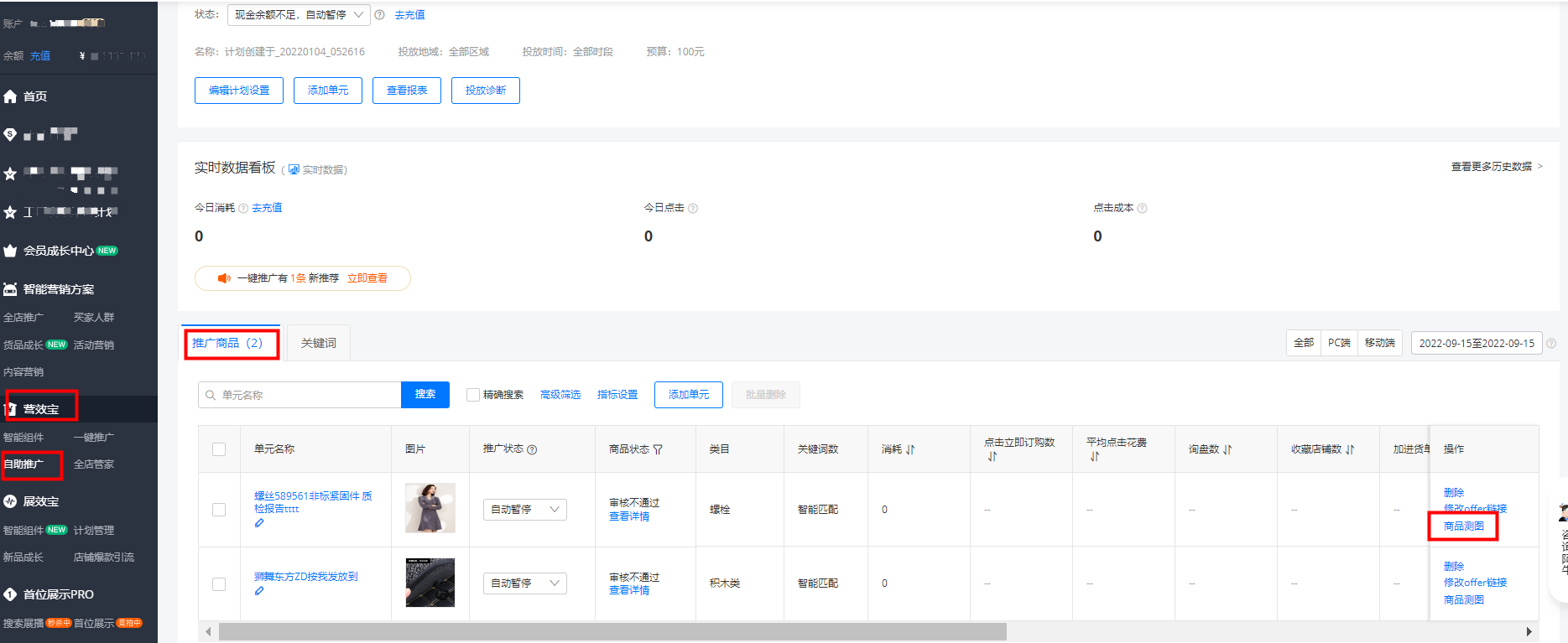1568x643 pixels.
Task: Click the sort icon beside 询盘数 column
Action: tap(1227, 449)
